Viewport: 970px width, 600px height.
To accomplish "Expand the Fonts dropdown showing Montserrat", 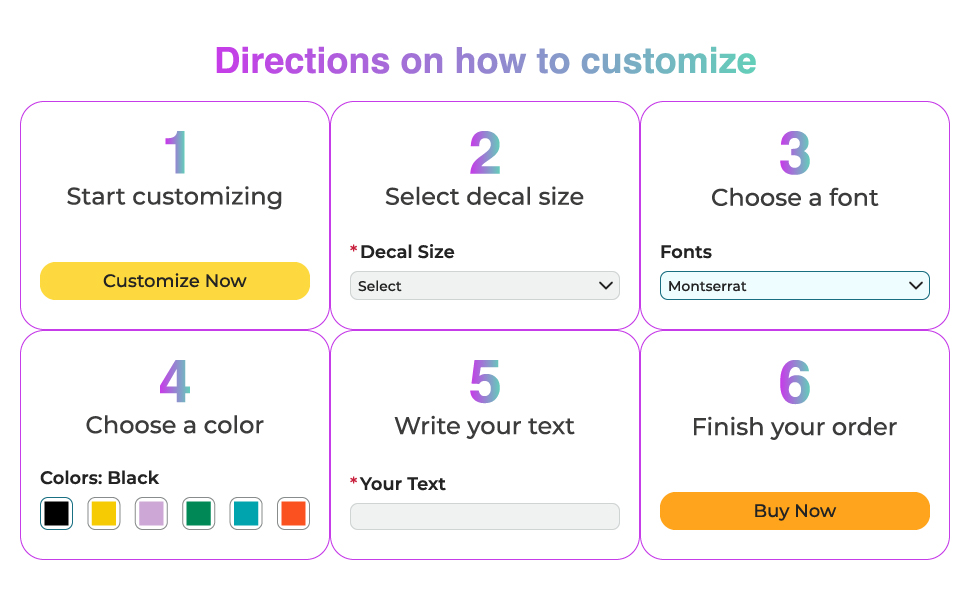I will click(794, 286).
